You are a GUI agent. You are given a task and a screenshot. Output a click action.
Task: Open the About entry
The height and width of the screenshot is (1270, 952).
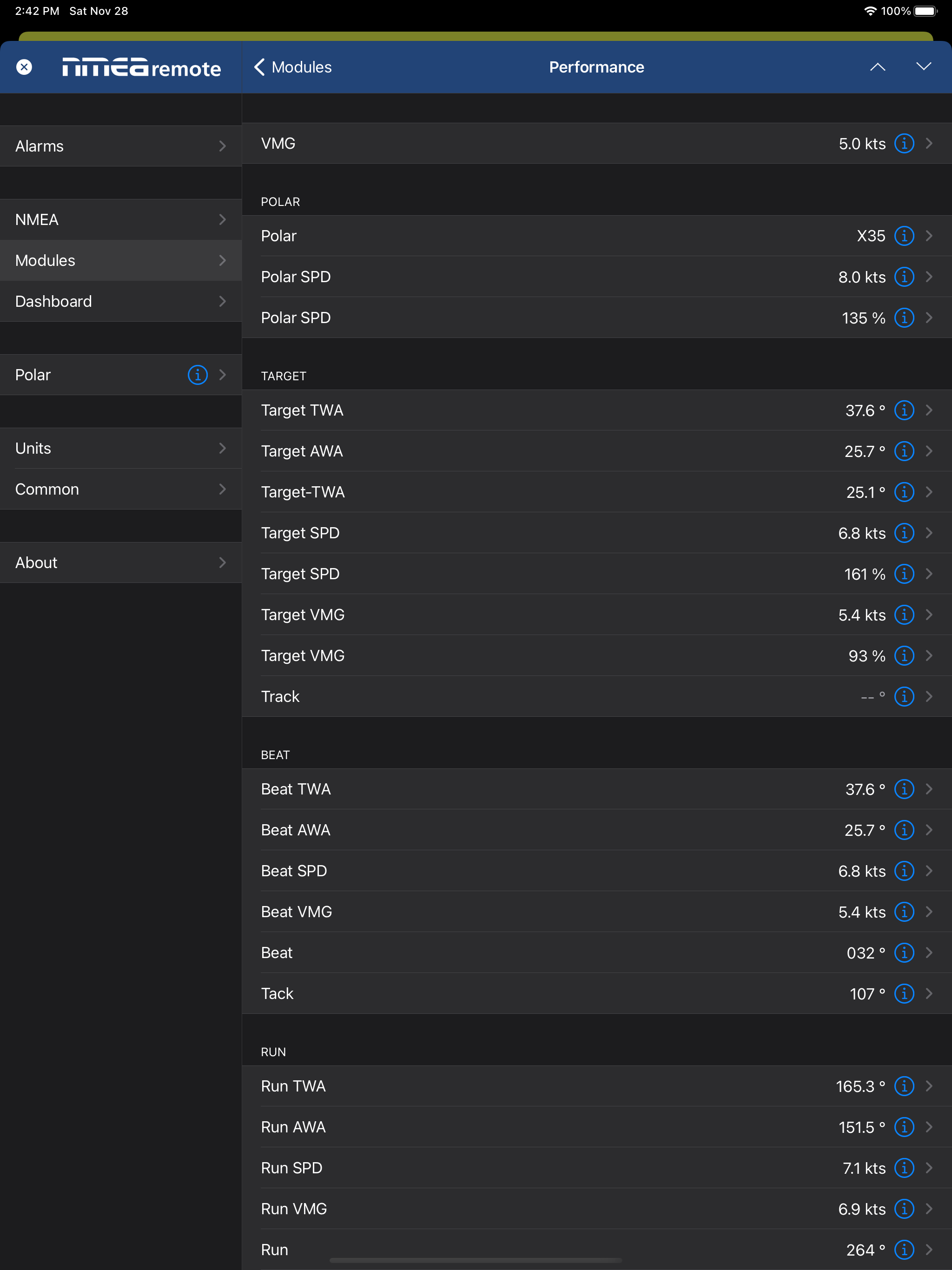point(120,562)
